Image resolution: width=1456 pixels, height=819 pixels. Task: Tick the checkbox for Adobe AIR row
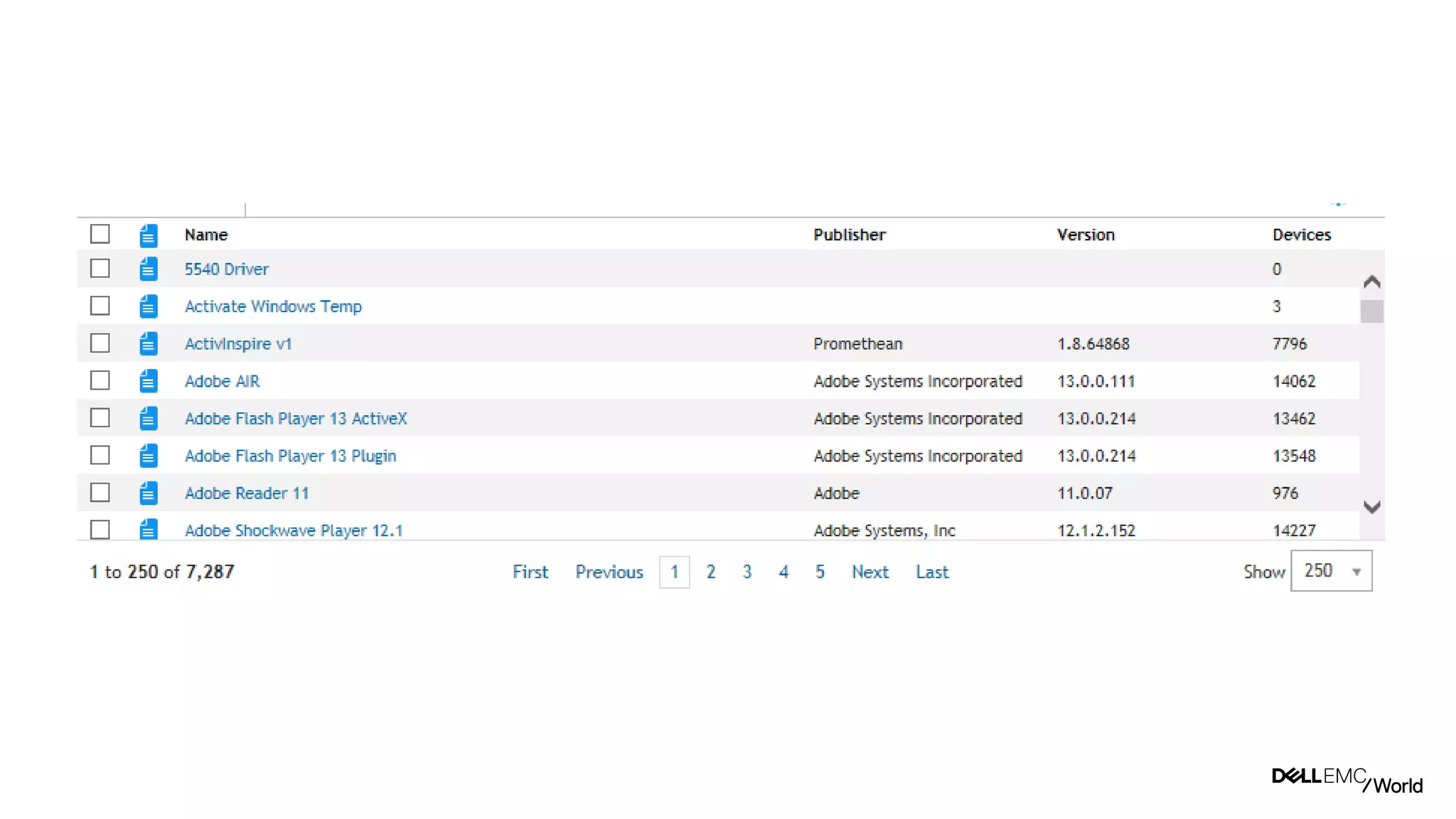[x=100, y=380]
